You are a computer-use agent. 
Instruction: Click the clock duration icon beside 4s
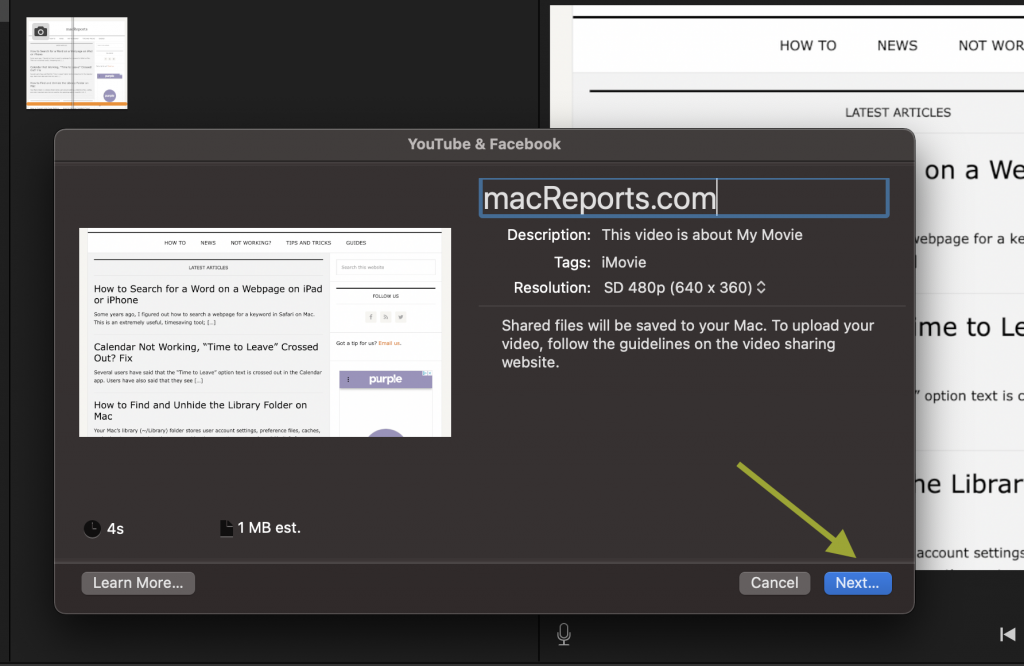(92, 529)
